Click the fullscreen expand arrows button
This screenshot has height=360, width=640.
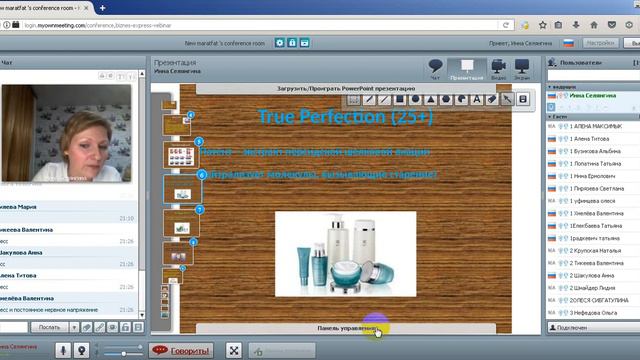tap(234, 350)
